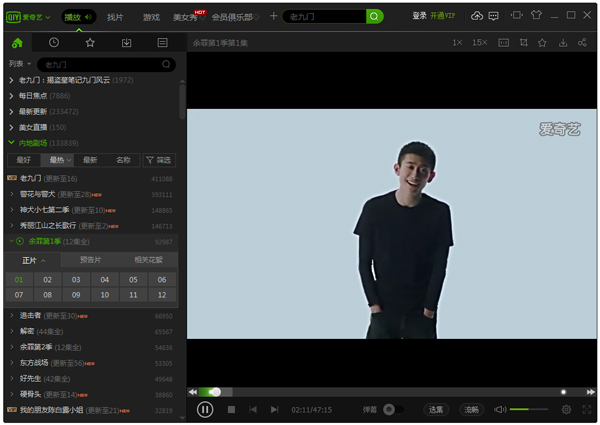The image size is (600, 425).
Task: Play episode 12
Action: tap(162, 295)
